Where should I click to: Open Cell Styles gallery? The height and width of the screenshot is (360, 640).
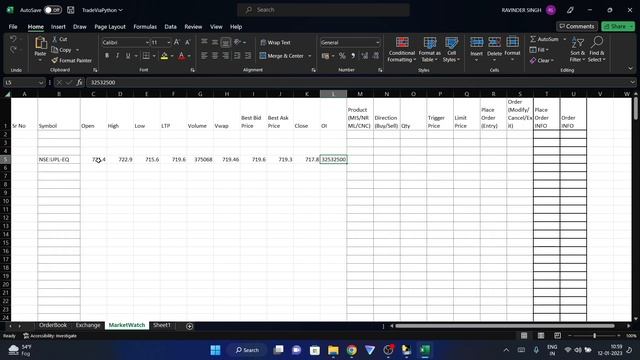point(451,49)
